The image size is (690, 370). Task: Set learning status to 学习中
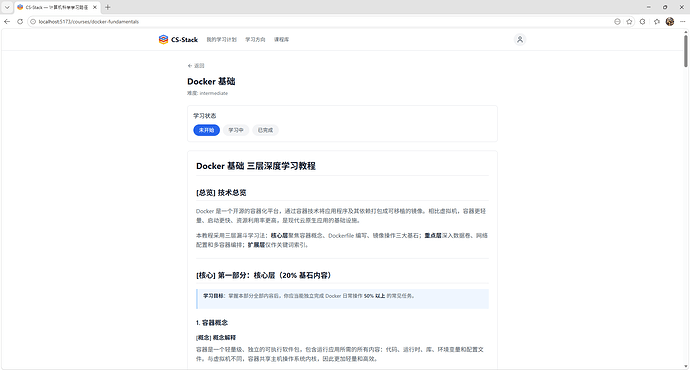pyautogui.click(x=236, y=130)
